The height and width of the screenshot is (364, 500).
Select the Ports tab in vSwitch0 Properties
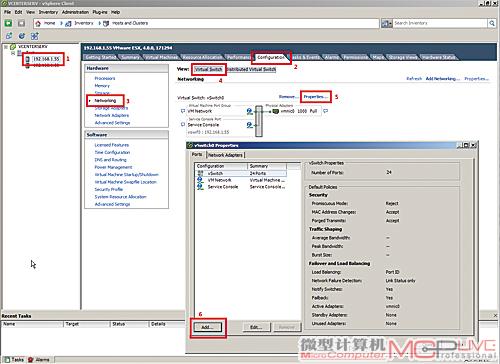click(197, 154)
